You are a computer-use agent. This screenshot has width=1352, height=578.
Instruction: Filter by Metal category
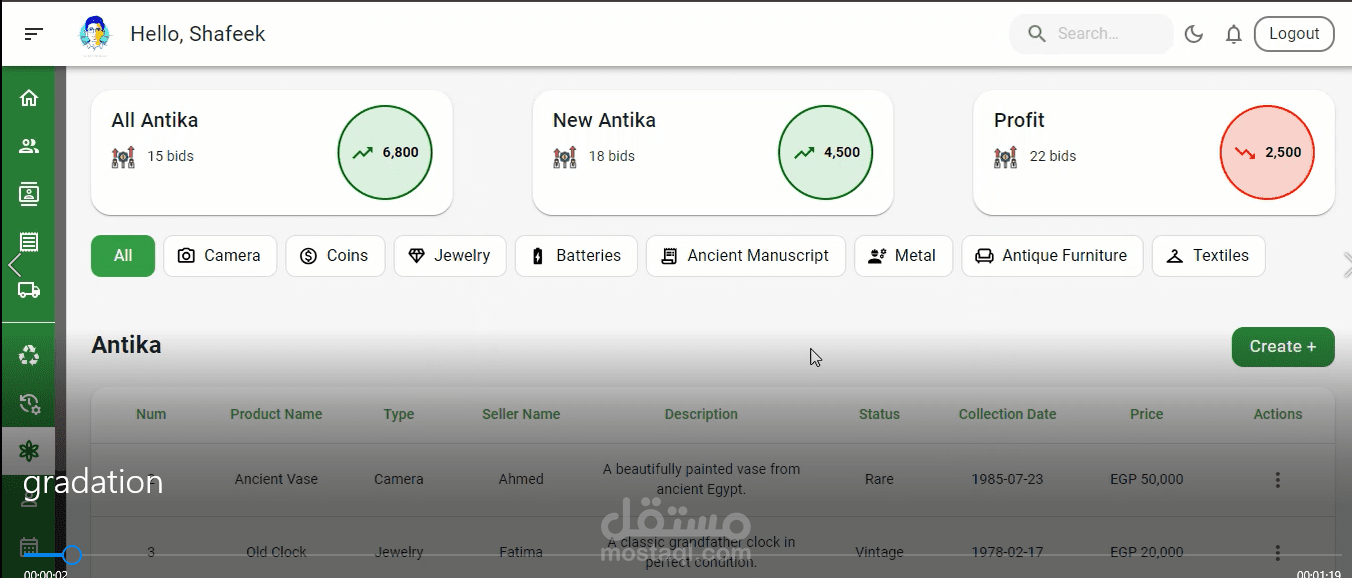click(x=903, y=256)
